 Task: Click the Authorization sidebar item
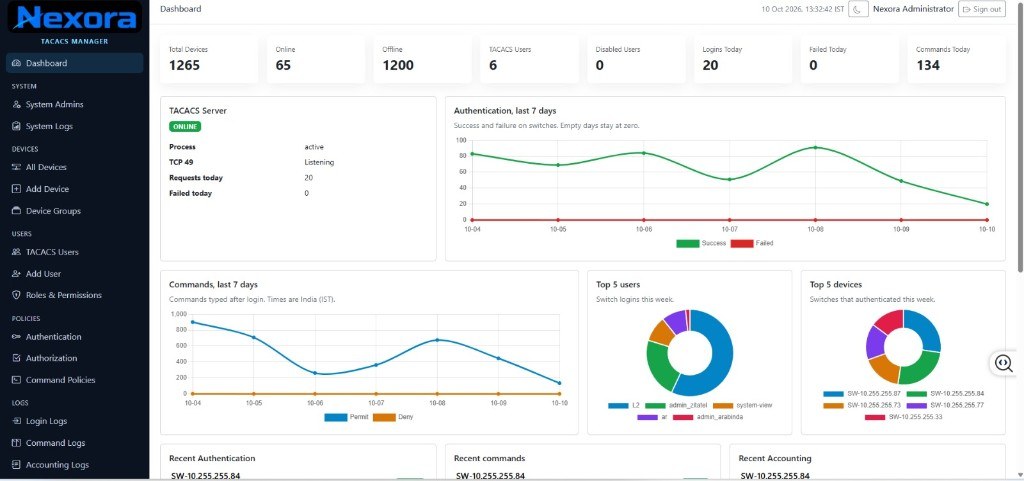74,358
